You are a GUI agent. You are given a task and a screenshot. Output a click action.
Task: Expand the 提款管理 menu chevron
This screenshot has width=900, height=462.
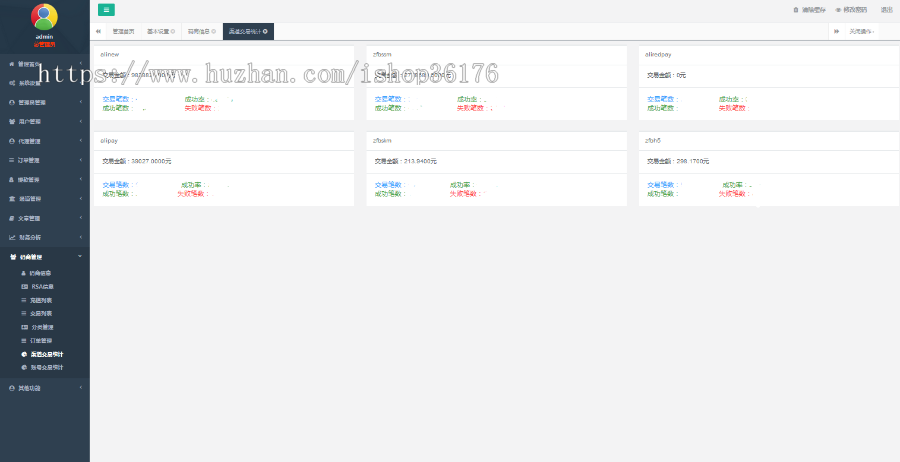(x=80, y=180)
